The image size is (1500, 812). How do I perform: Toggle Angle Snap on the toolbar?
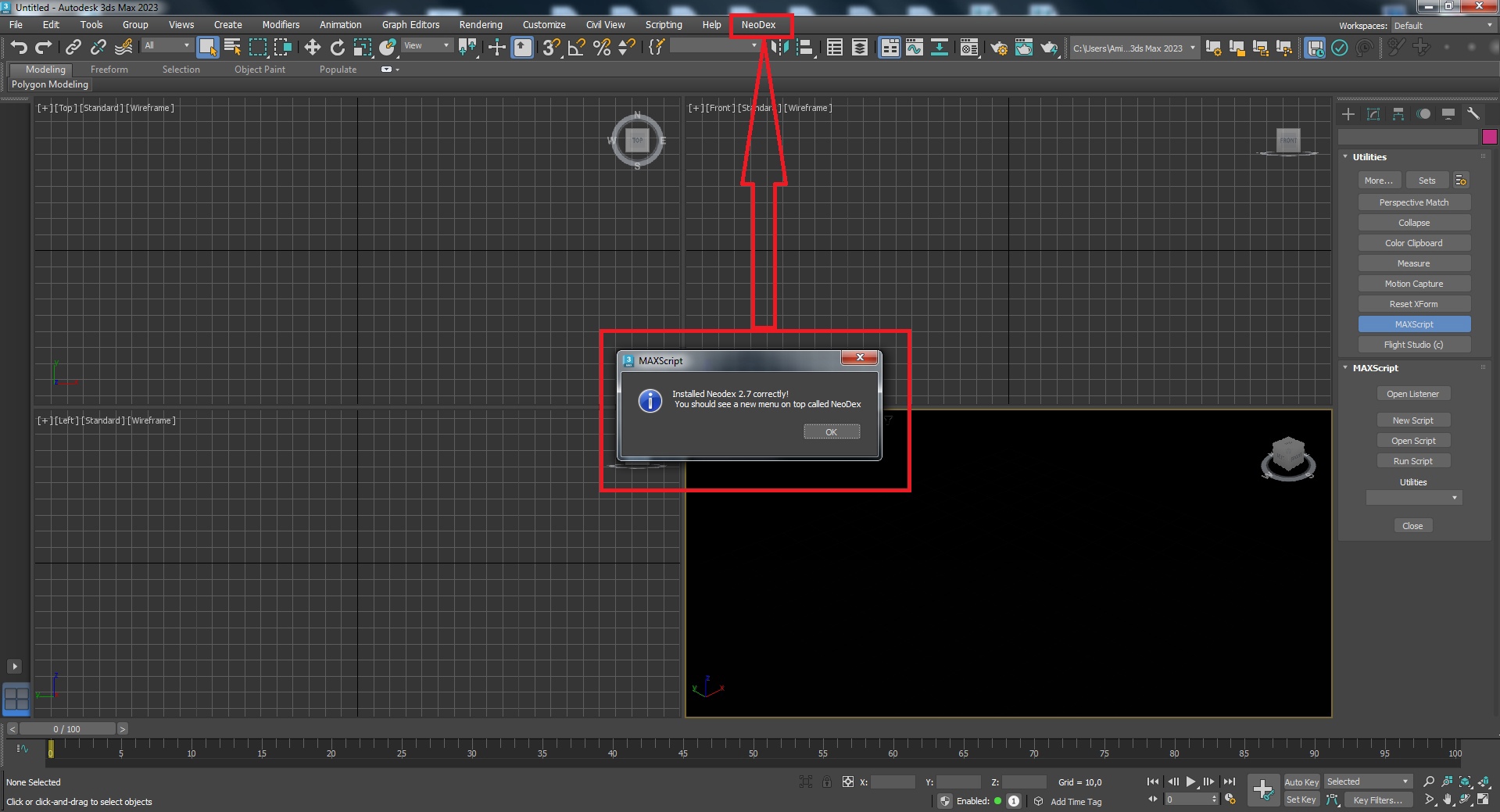click(577, 48)
